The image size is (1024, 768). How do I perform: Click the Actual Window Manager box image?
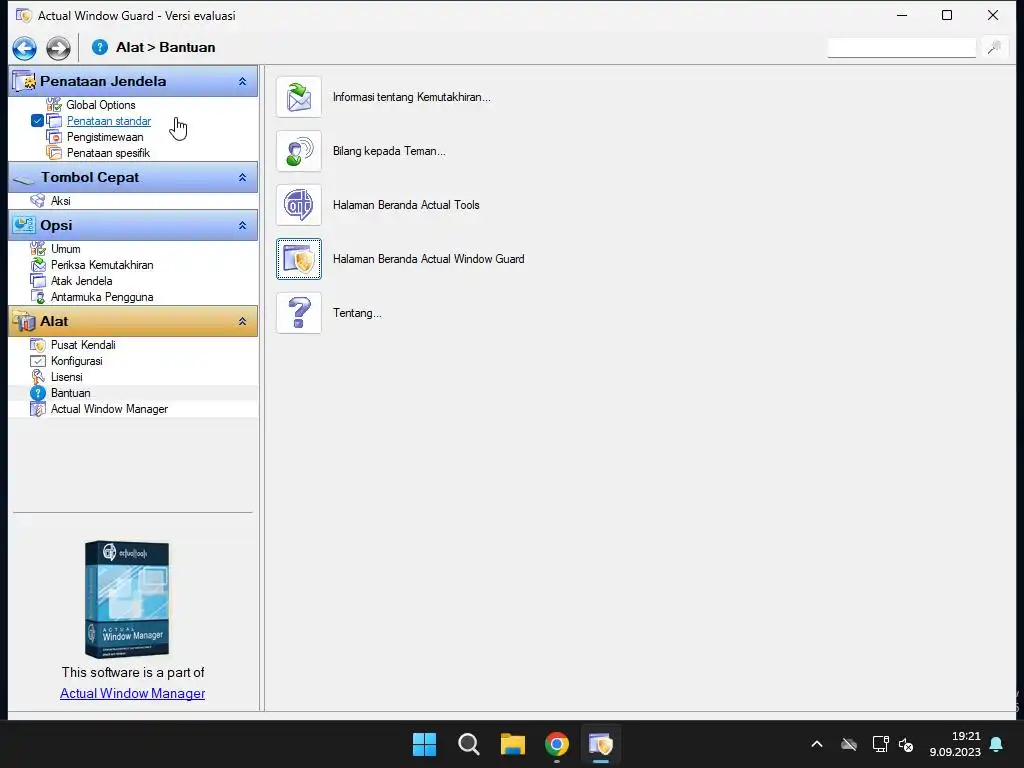pyautogui.click(x=127, y=599)
